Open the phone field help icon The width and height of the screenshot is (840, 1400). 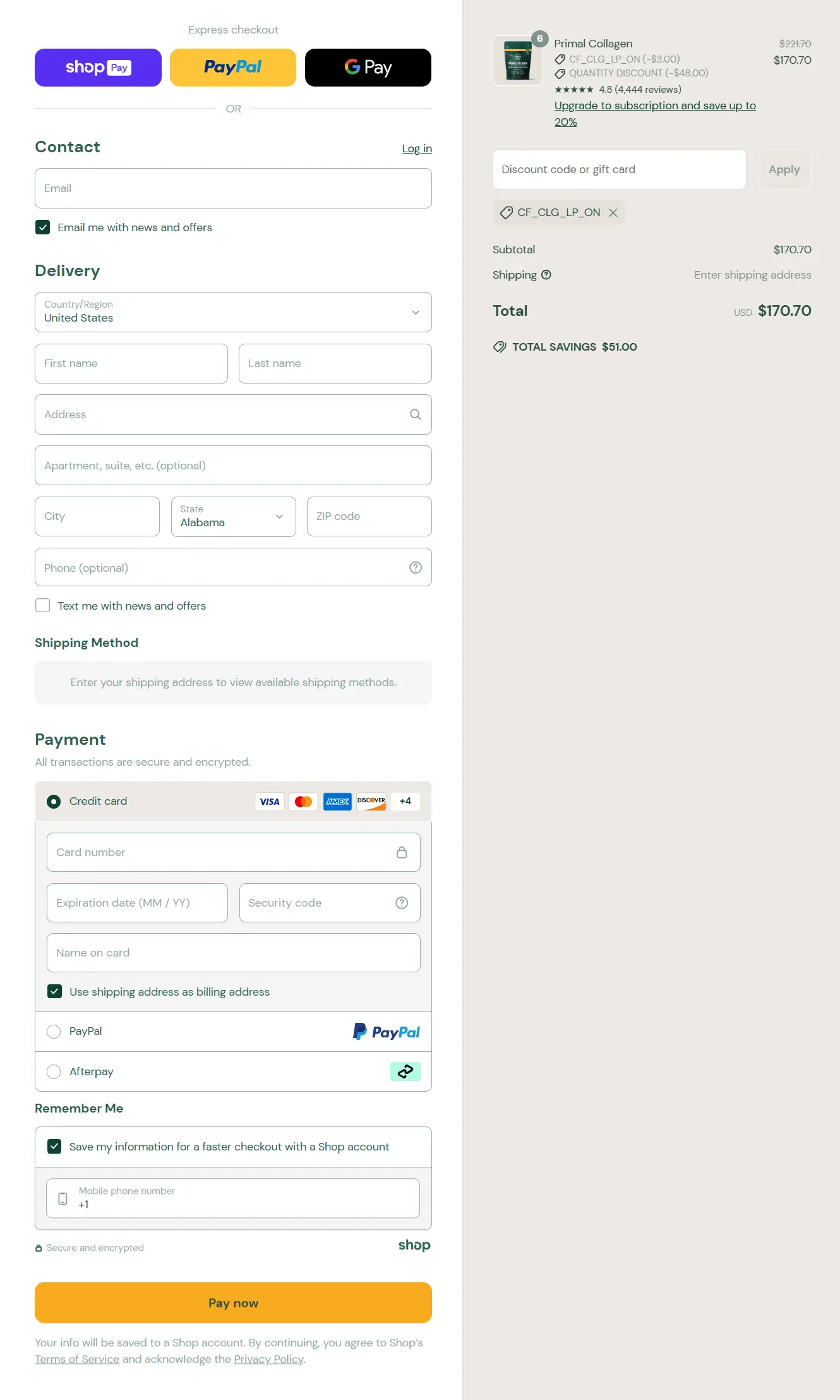[416, 567]
